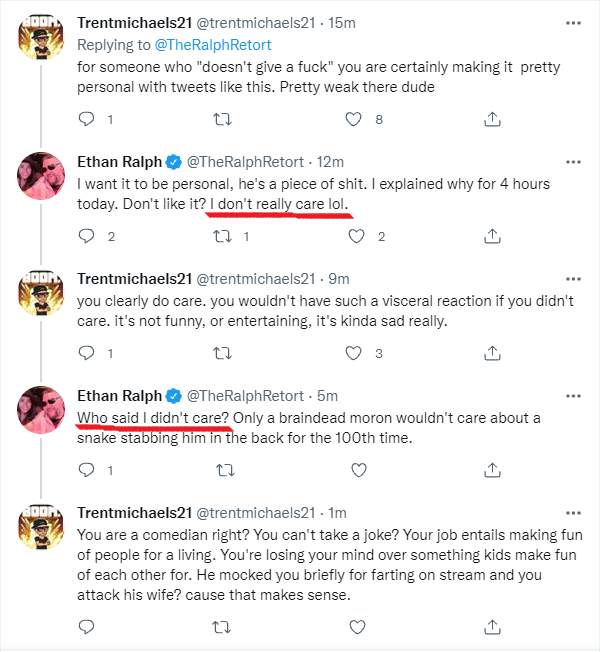Open Trentmichaels21's avatar on the 1m tweet
Screen dimensions: 600x652
[41, 526]
